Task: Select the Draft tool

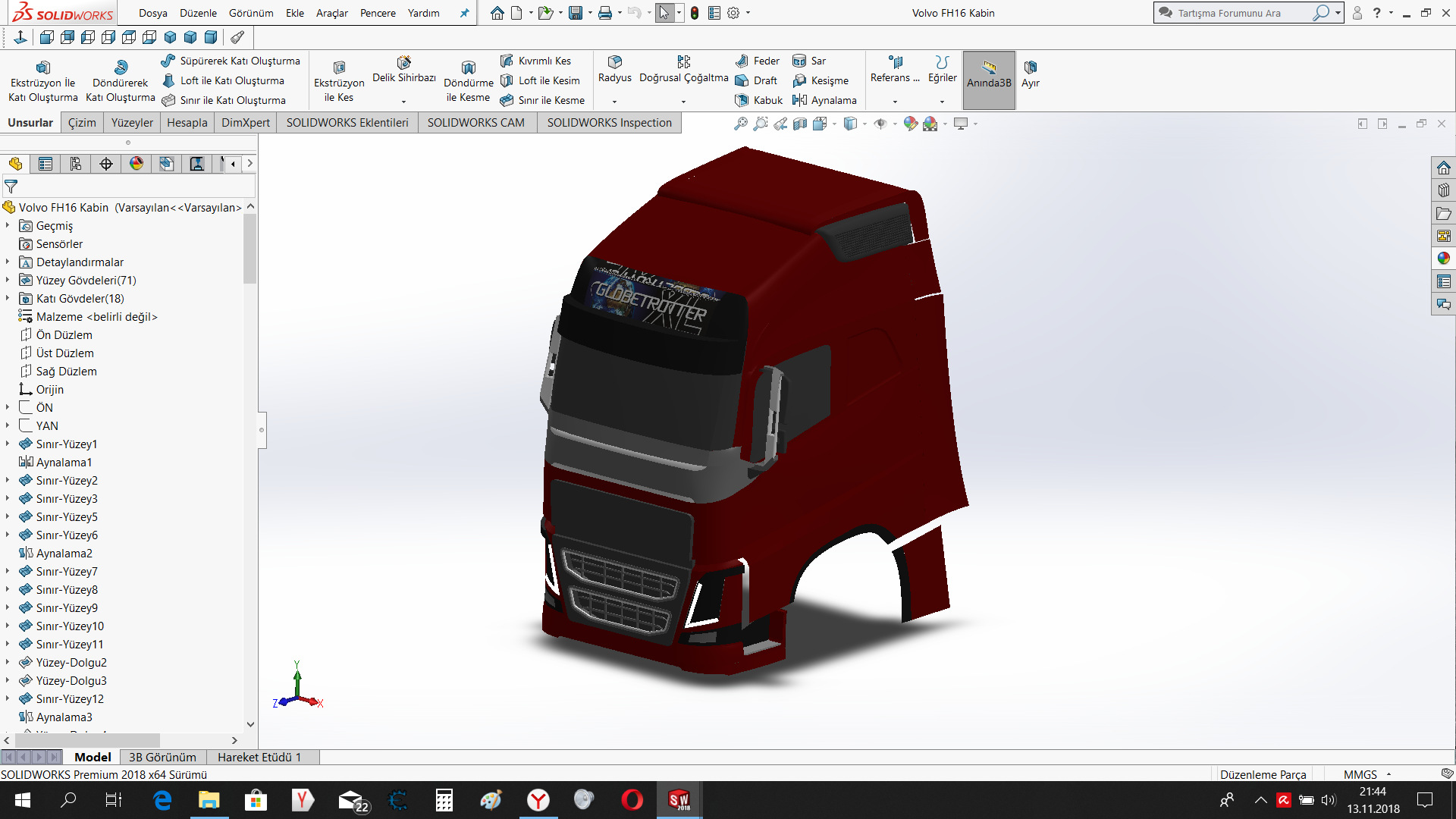Action: pyautogui.click(x=756, y=80)
